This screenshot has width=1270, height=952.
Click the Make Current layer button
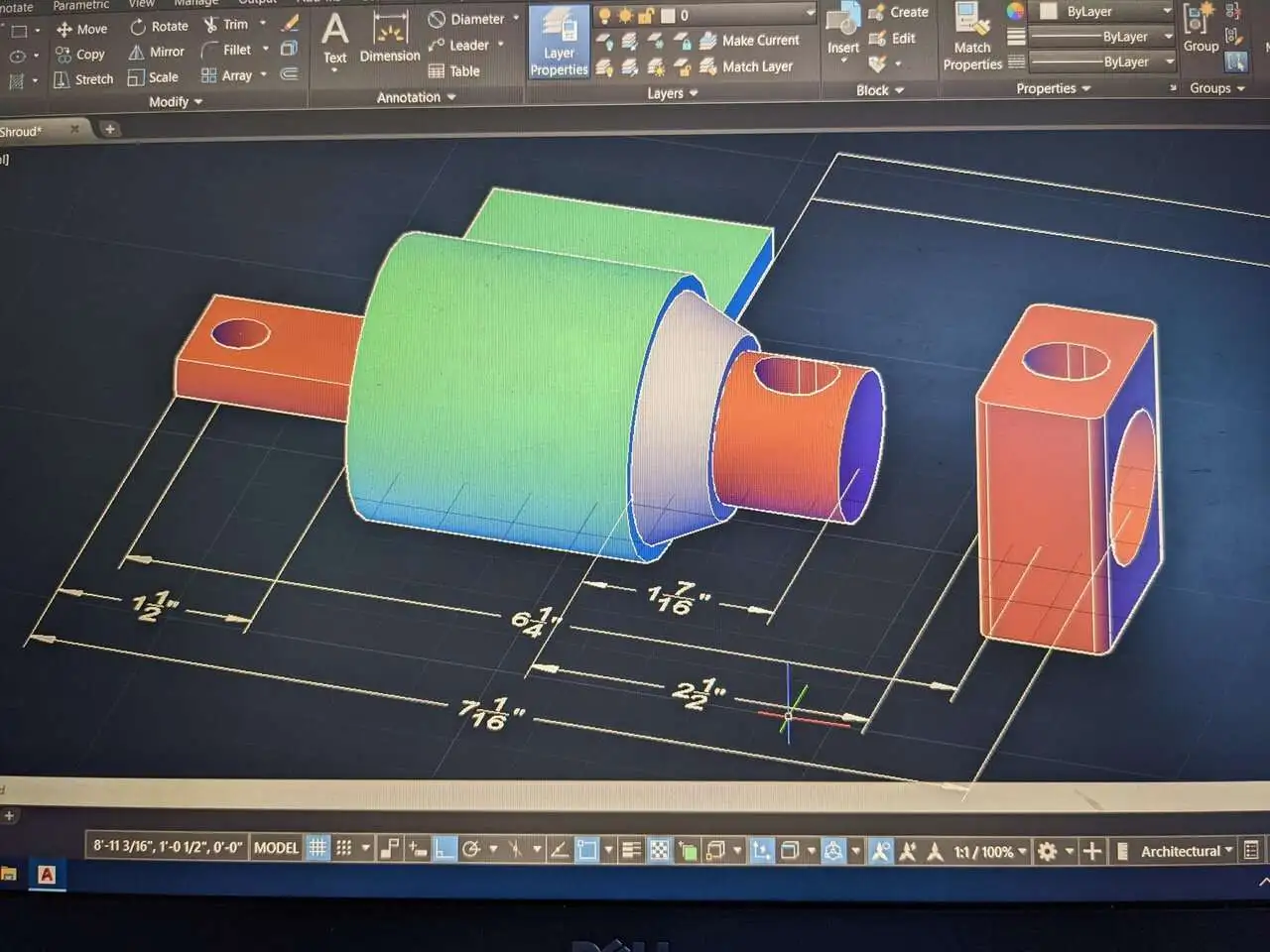(749, 41)
